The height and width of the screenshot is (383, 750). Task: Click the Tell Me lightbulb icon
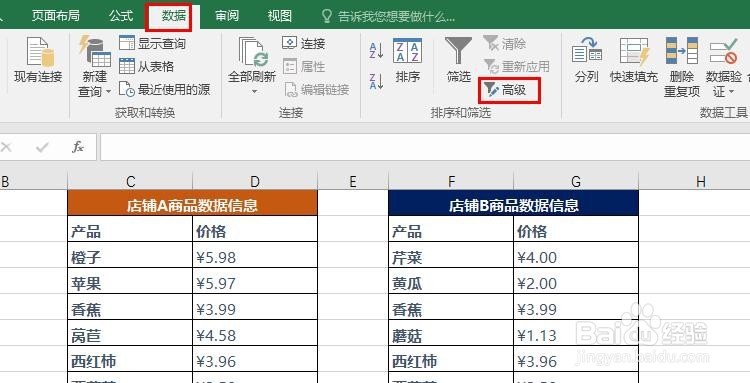[327, 16]
